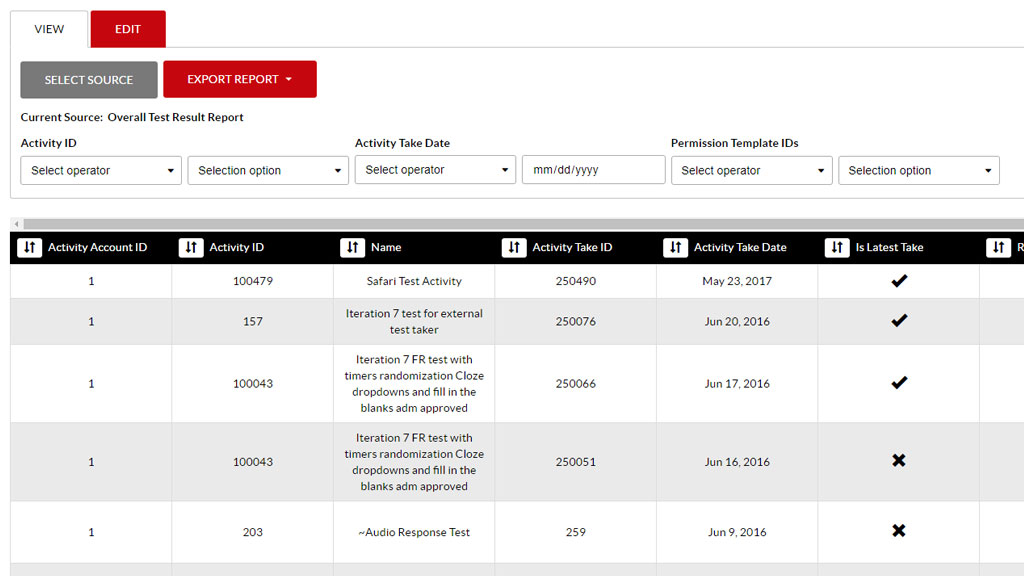Sort by Is Latest Take column icon

tap(837, 248)
